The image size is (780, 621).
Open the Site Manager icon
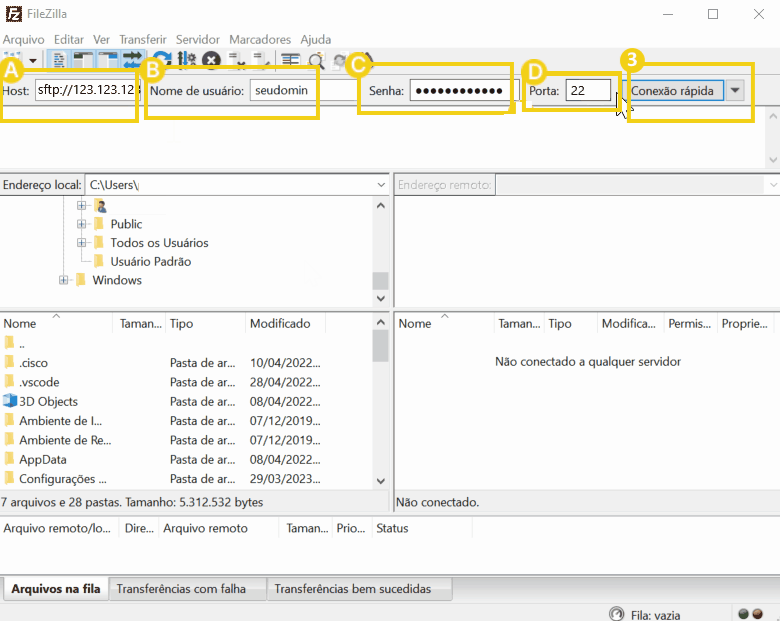12,59
